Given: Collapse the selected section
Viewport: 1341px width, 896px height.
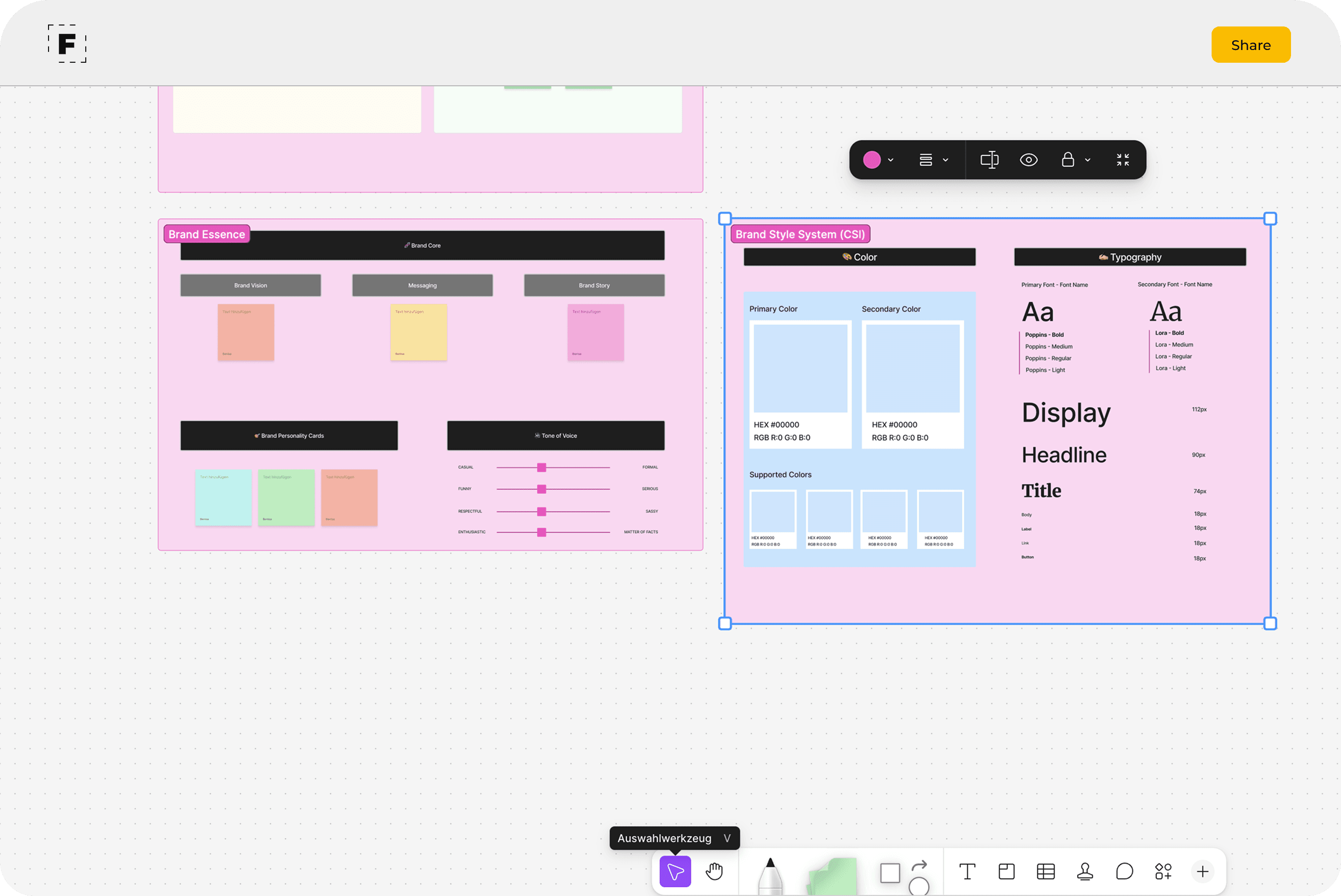Looking at the screenshot, I should 1122,160.
